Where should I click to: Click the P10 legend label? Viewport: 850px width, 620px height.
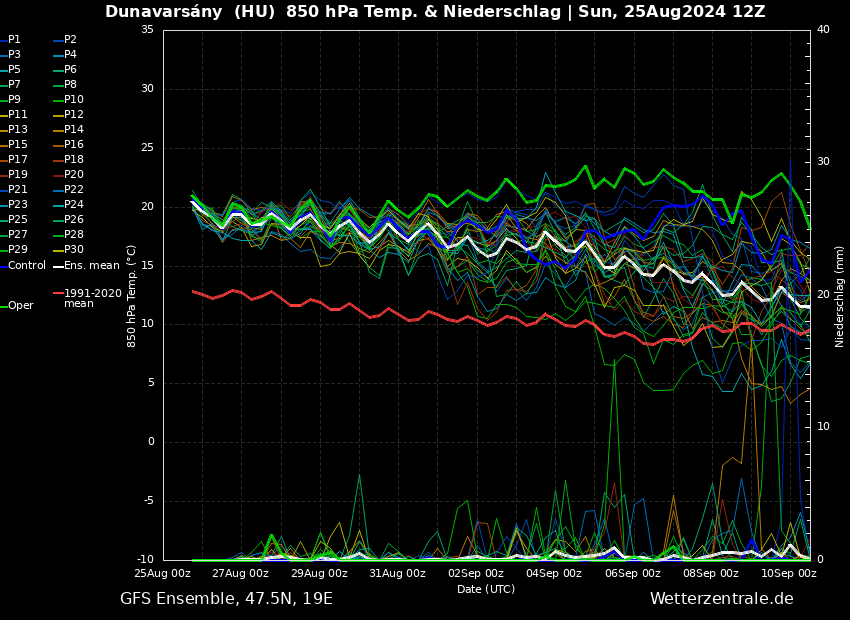tap(74, 100)
